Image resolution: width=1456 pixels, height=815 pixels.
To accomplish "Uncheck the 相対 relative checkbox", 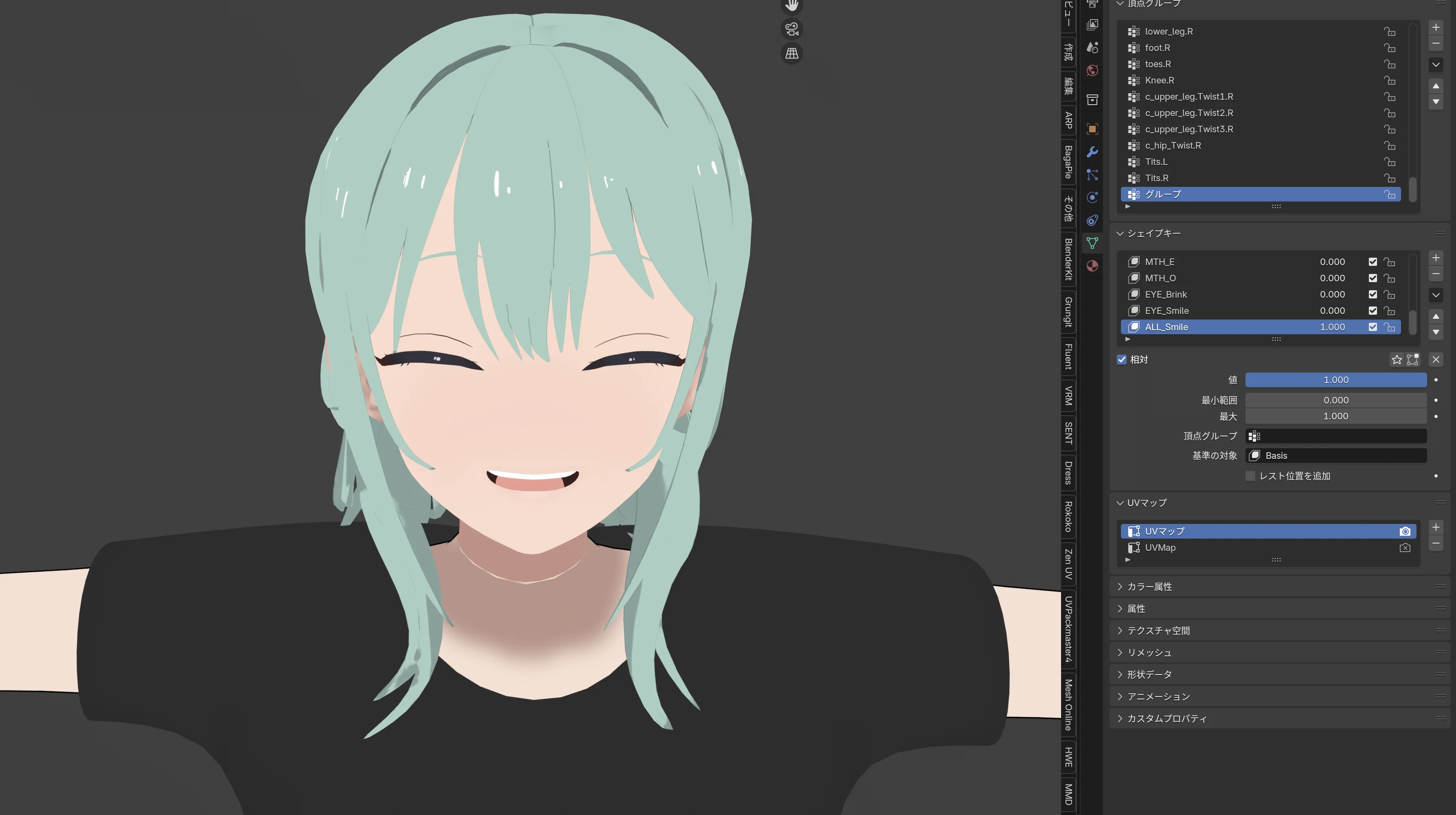I will pyautogui.click(x=1122, y=359).
